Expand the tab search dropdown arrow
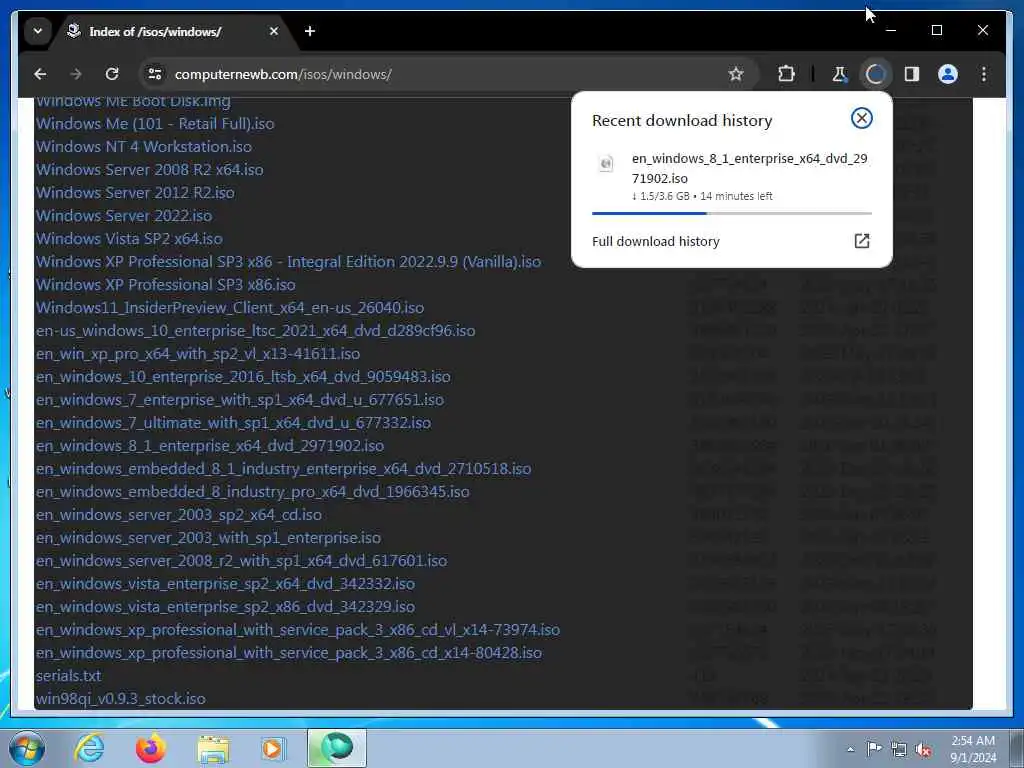The height and width of the screenshot is (768, 1024). [38, 31]
